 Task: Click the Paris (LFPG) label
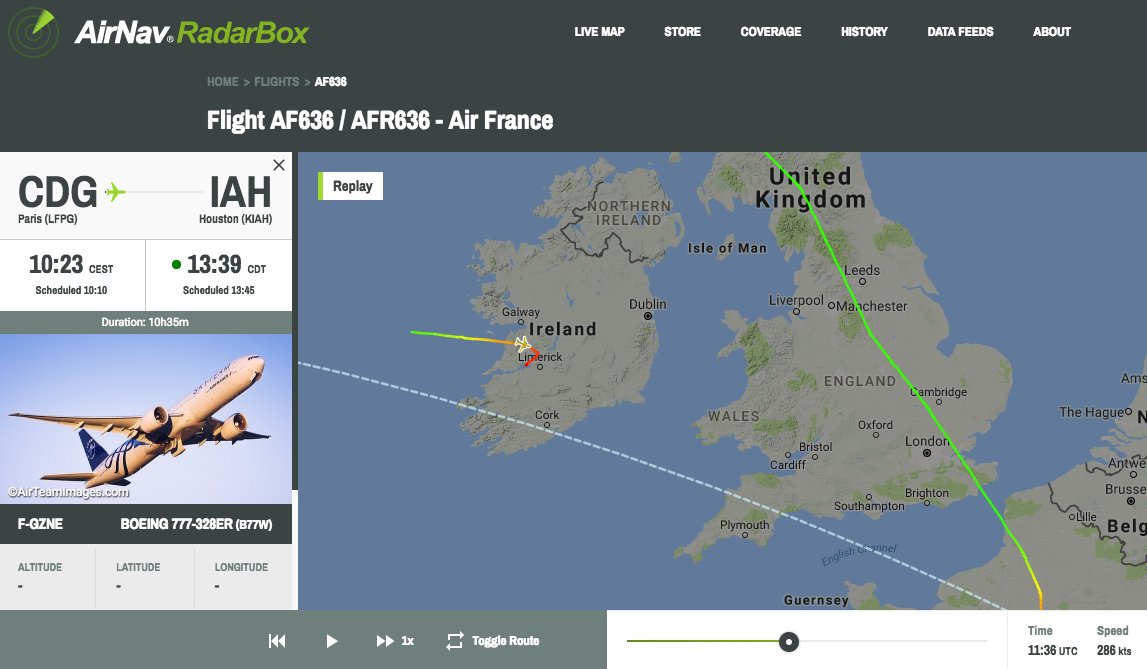pyautogui.click(x=48, y=219)
